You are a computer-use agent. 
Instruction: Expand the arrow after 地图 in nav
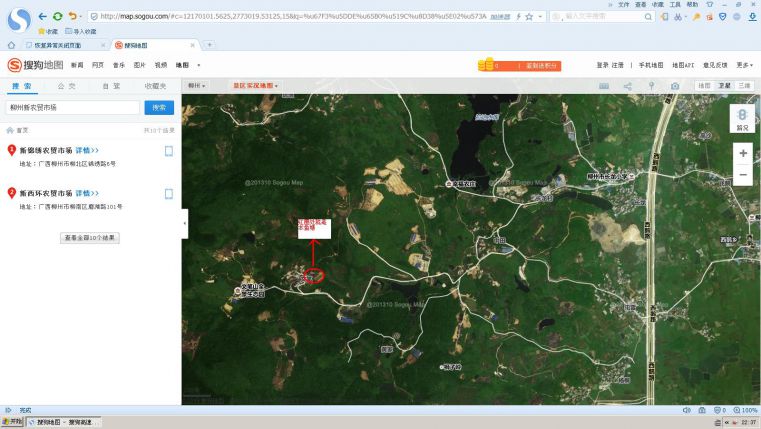[199, 65]
